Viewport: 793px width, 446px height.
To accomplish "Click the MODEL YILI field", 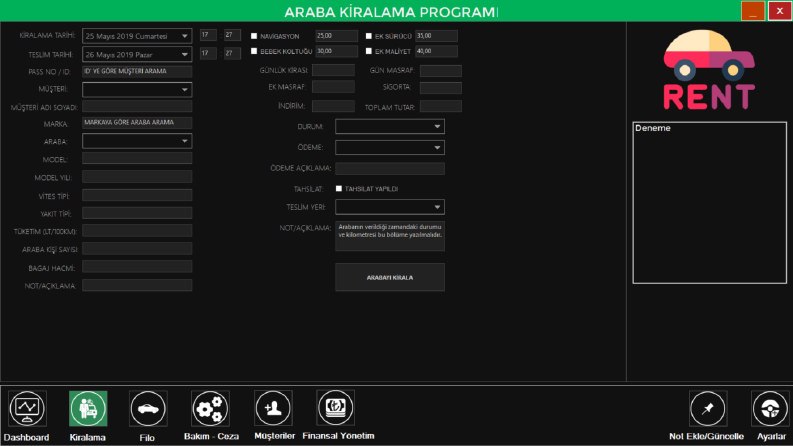I will click(137, 177).
